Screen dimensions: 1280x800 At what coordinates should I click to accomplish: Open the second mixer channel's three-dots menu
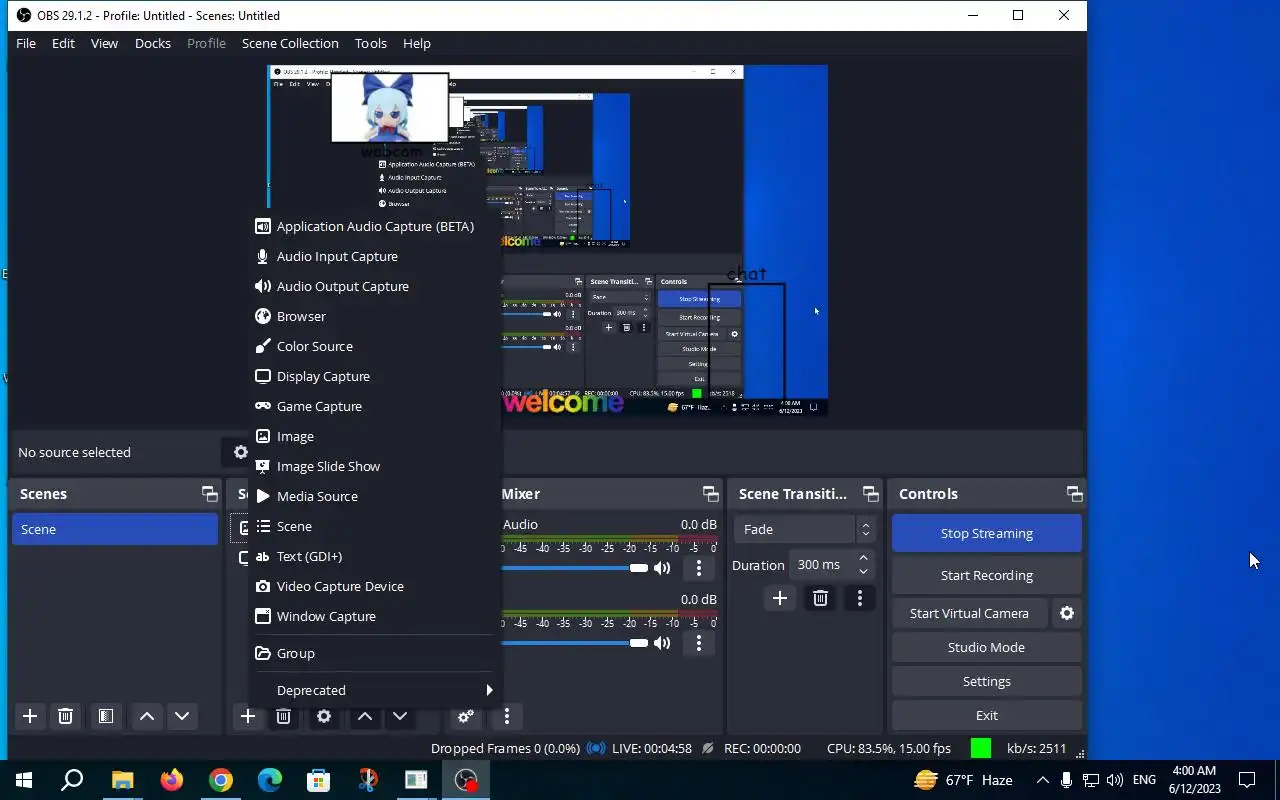coord(699,643)
